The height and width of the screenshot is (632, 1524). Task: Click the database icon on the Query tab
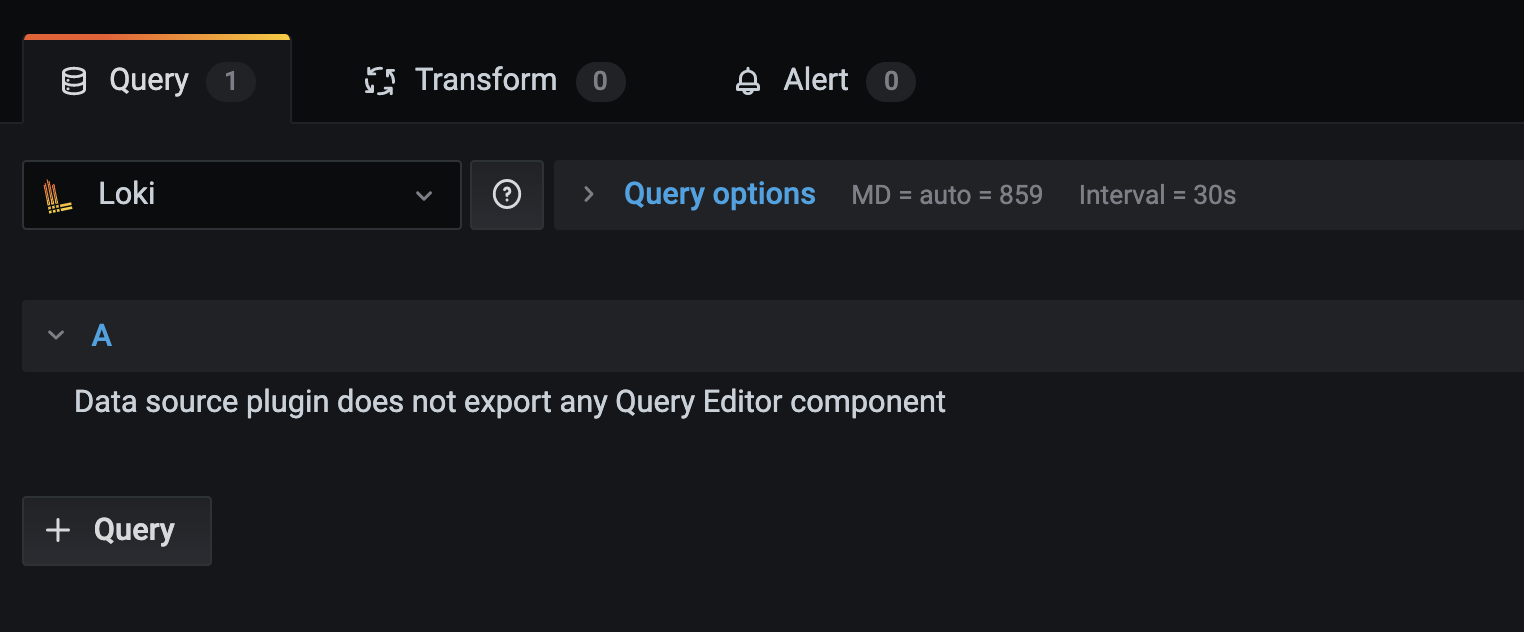pyautogui.click(x=73, y=80)
